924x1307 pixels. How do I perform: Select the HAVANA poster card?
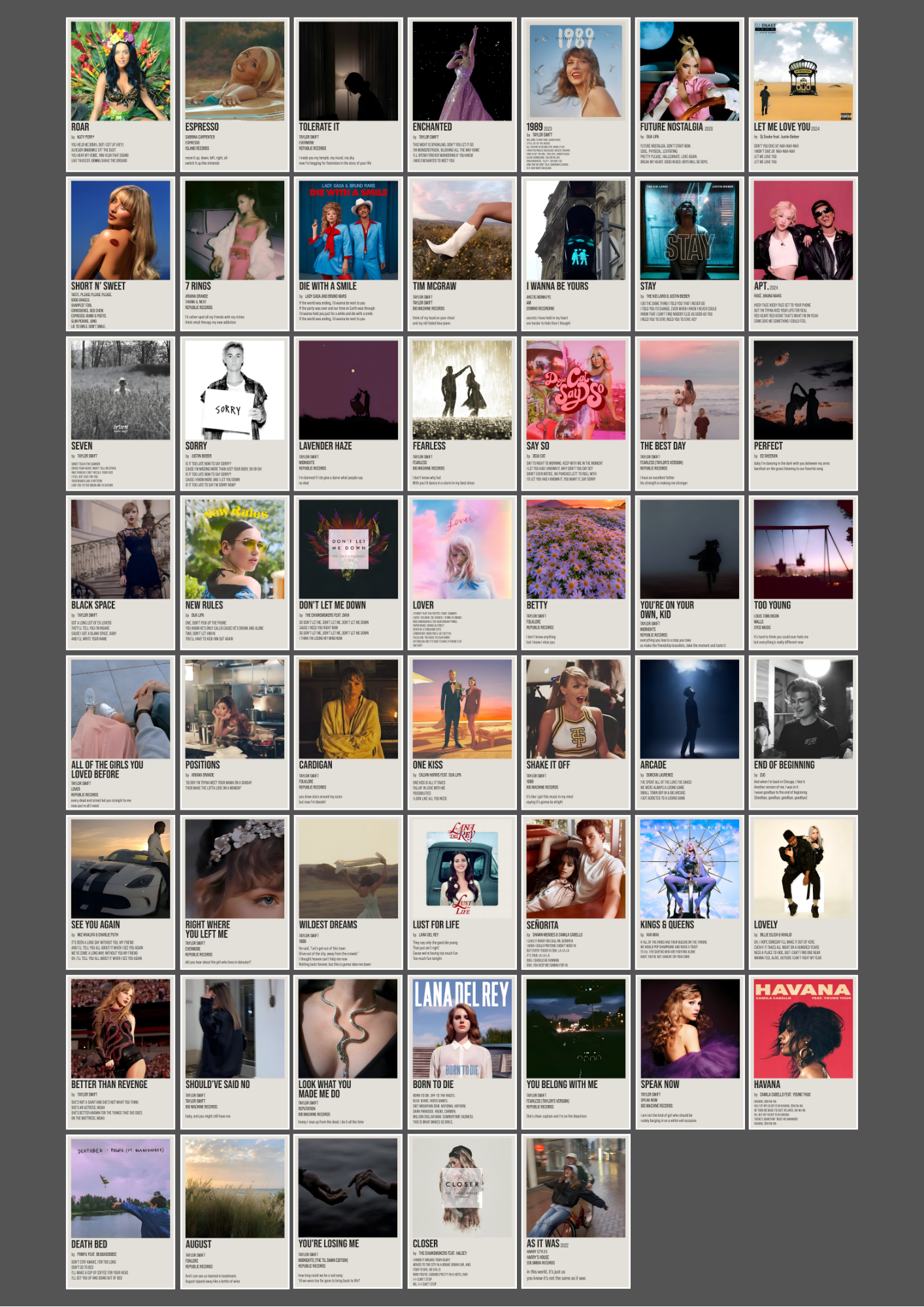[x=803, y=1052]
